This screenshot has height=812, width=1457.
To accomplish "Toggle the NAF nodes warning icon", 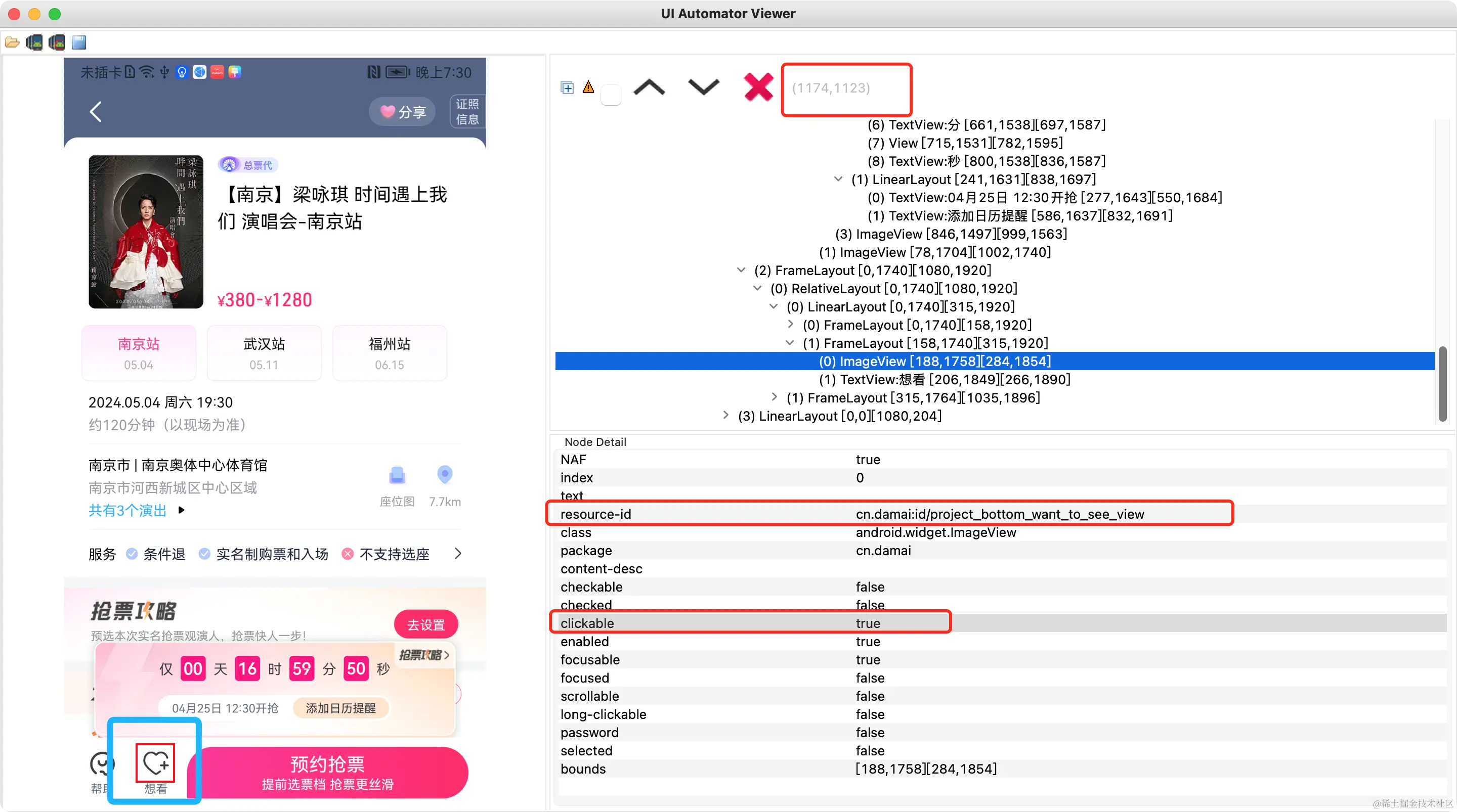I will [x=588, y=87].
